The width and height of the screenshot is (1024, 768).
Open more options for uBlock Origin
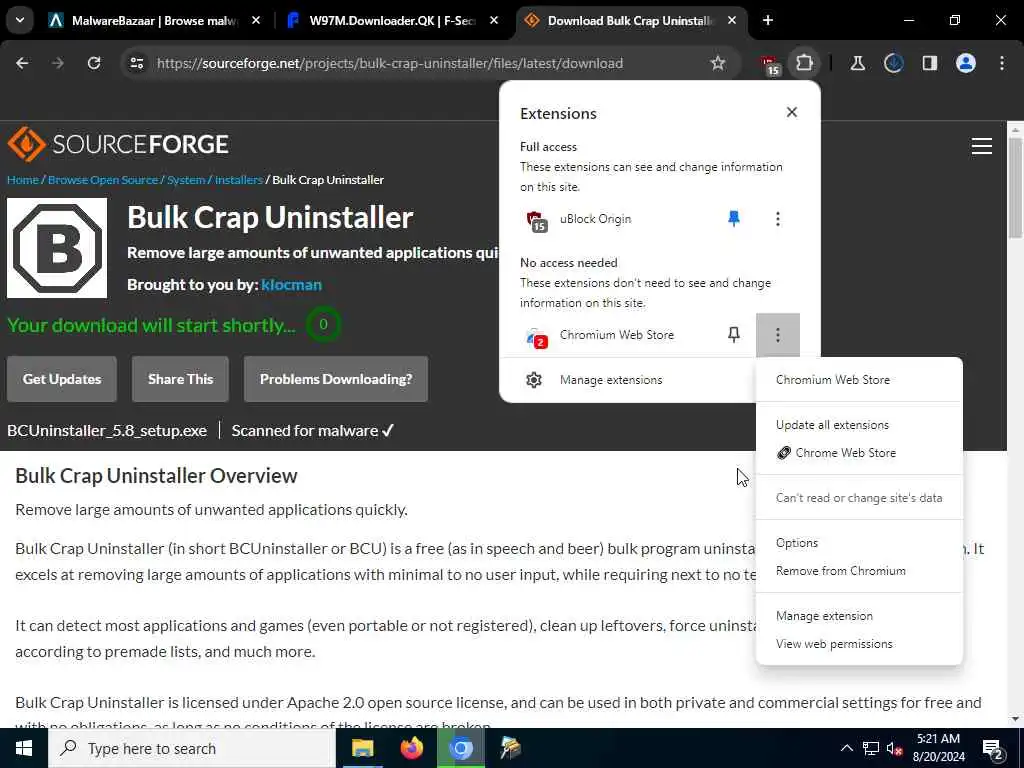point(777,219)
